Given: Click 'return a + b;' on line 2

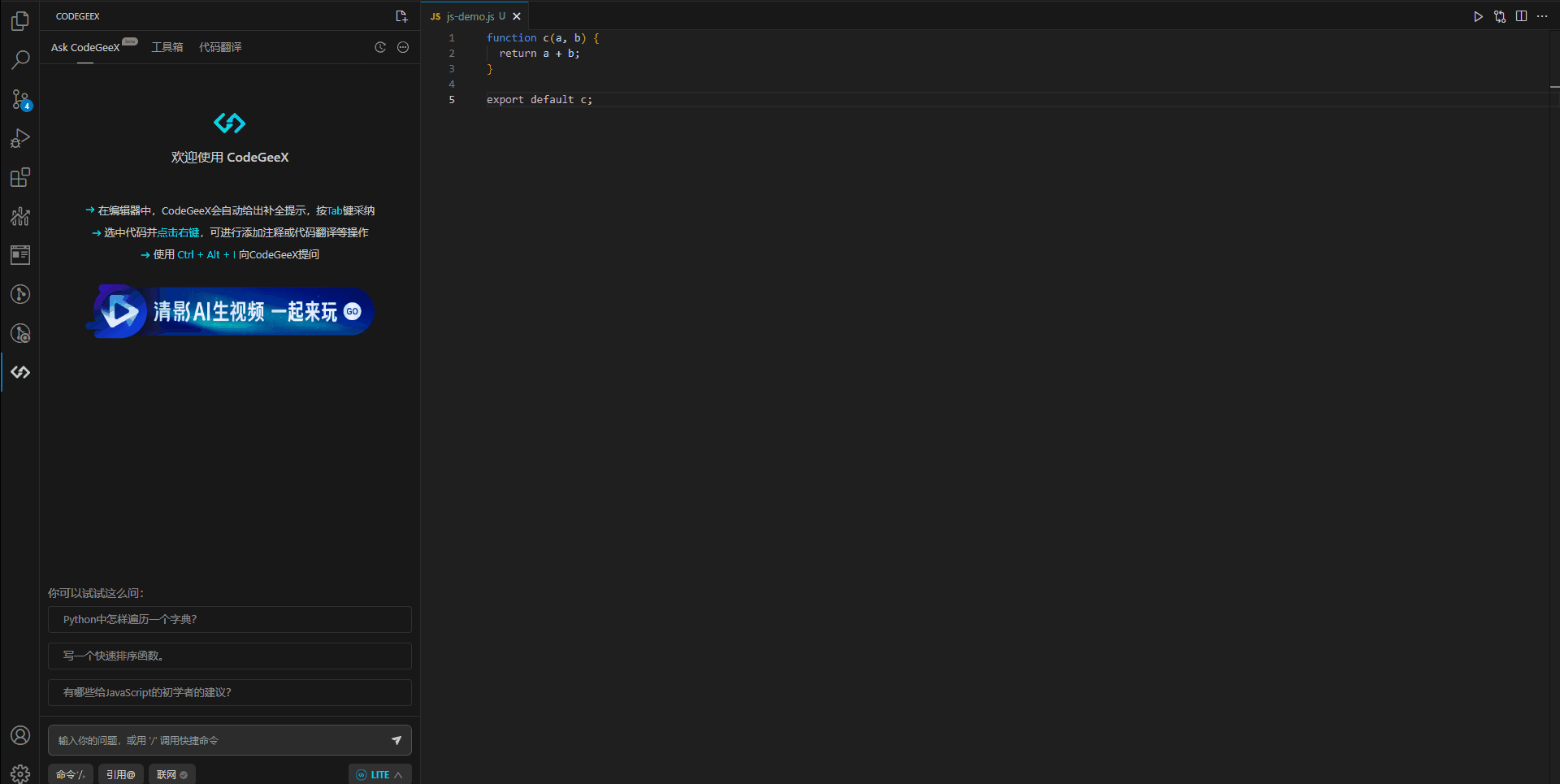Looking at the screenshot, I should (539, 53).
